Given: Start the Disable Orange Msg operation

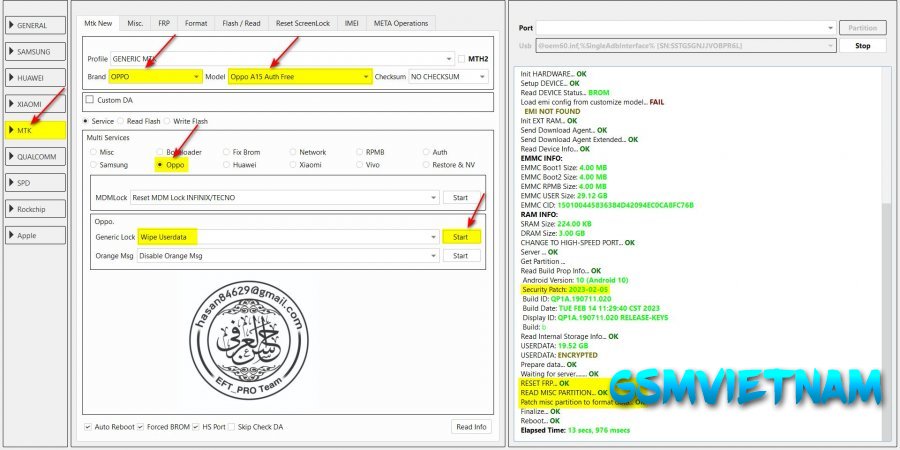Looking at the screenshot, I should tap(461, 256).
